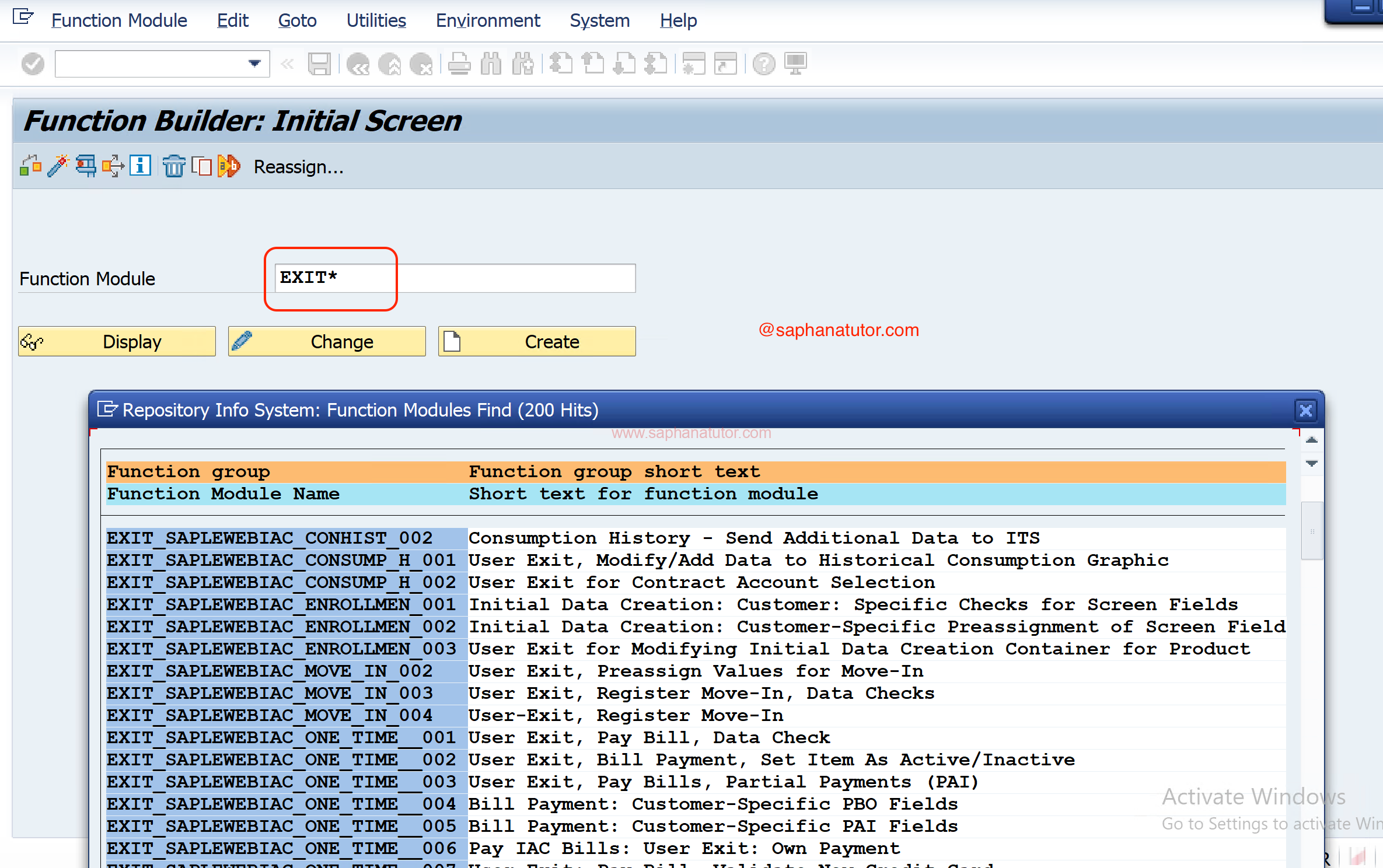Open the Goto menu

(297, 20)
